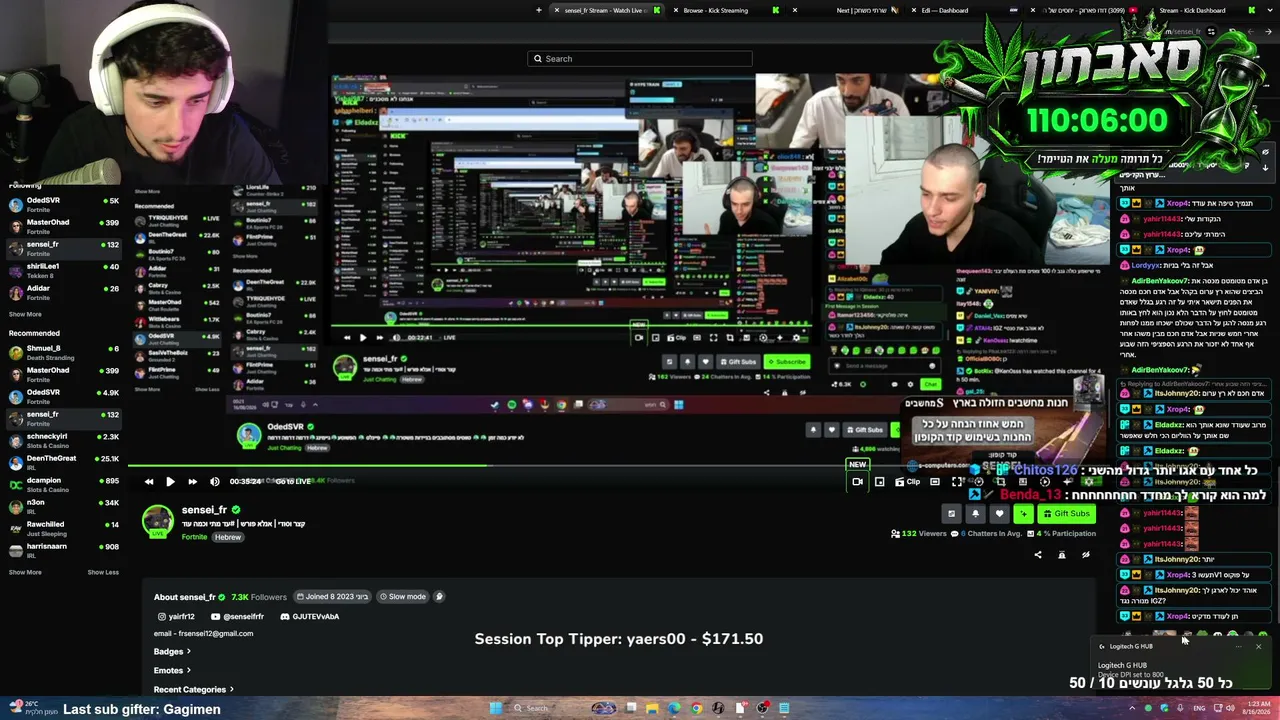Show hidden system tray icons

[x=1132, y=709]
